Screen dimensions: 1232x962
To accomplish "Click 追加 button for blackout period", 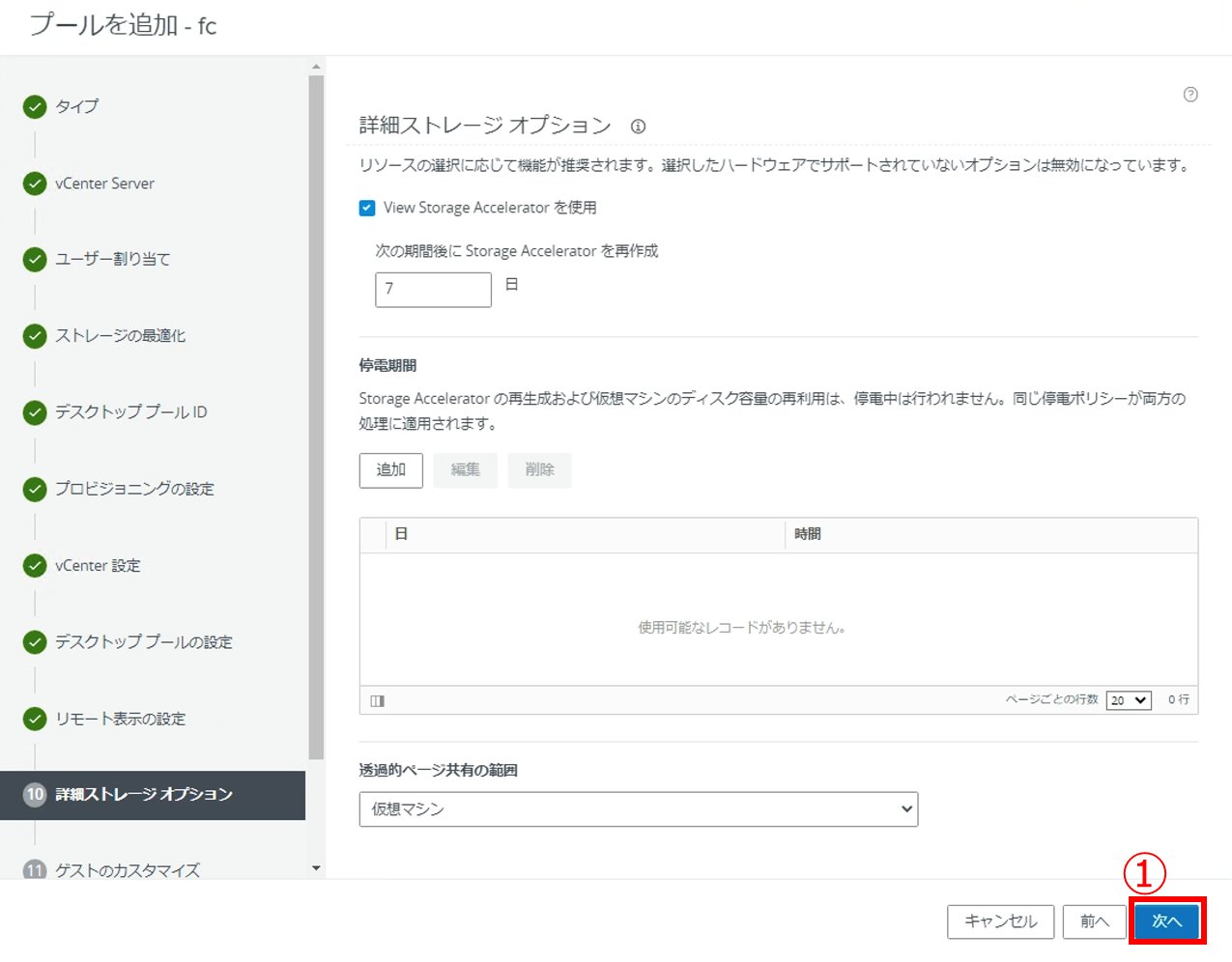I will pyautogui.click(x=390, y=470).
